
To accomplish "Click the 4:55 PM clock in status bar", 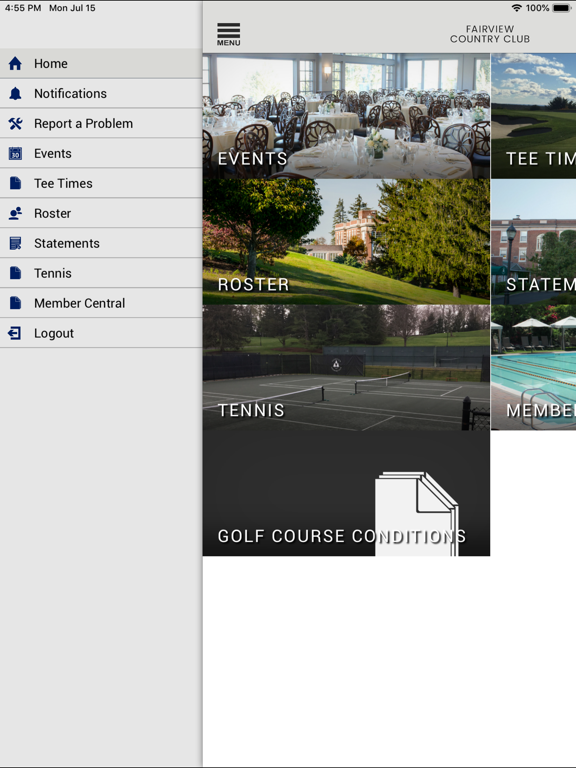I will tap(23, 8).
